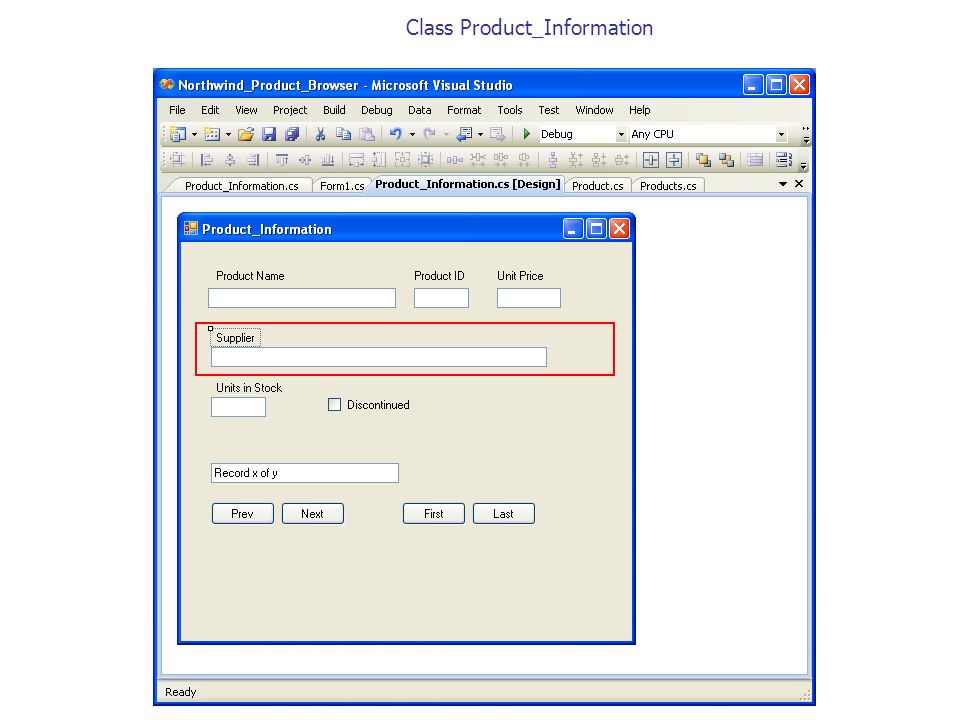
Task: Click the Copy icon
Action: coord(343,134)
